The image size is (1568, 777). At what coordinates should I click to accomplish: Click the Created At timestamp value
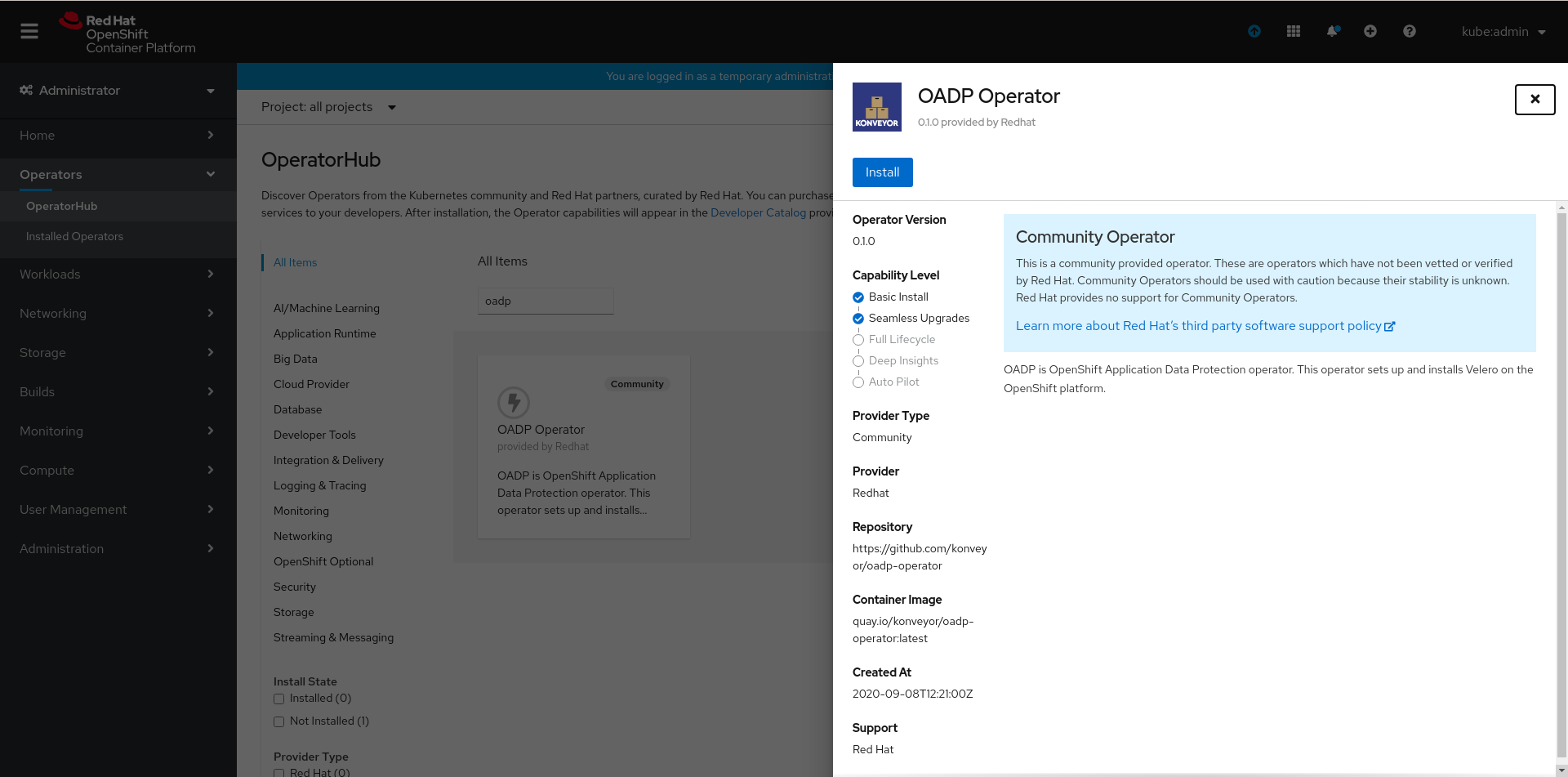[913, 694]
